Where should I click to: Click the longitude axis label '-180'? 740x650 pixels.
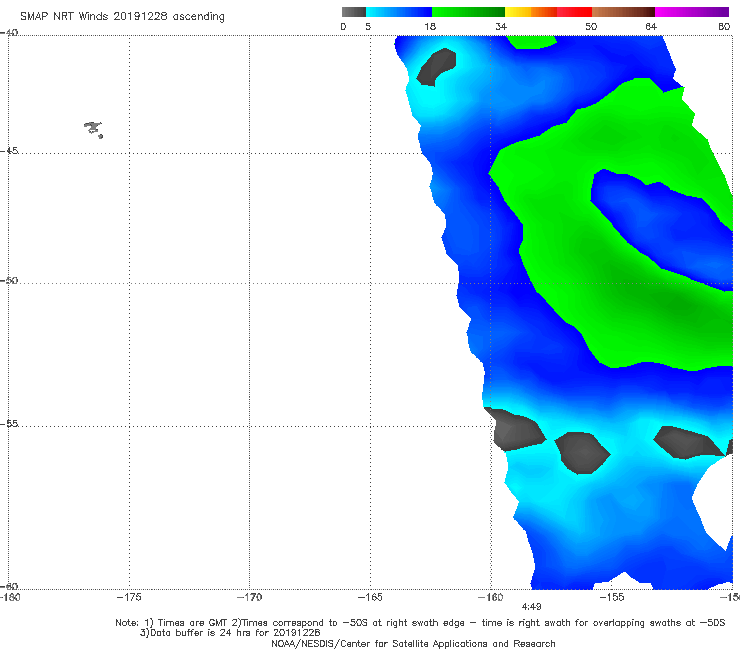click(x=10, y=597)
